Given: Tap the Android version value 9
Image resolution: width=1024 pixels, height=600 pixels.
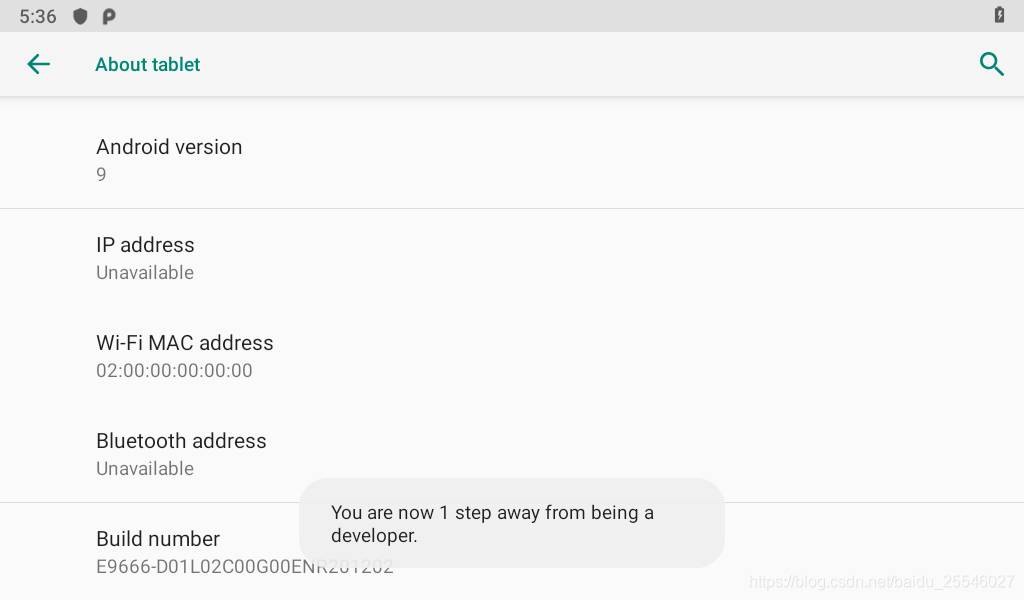Looking at the screenshot, I should [x=101, y=174].
